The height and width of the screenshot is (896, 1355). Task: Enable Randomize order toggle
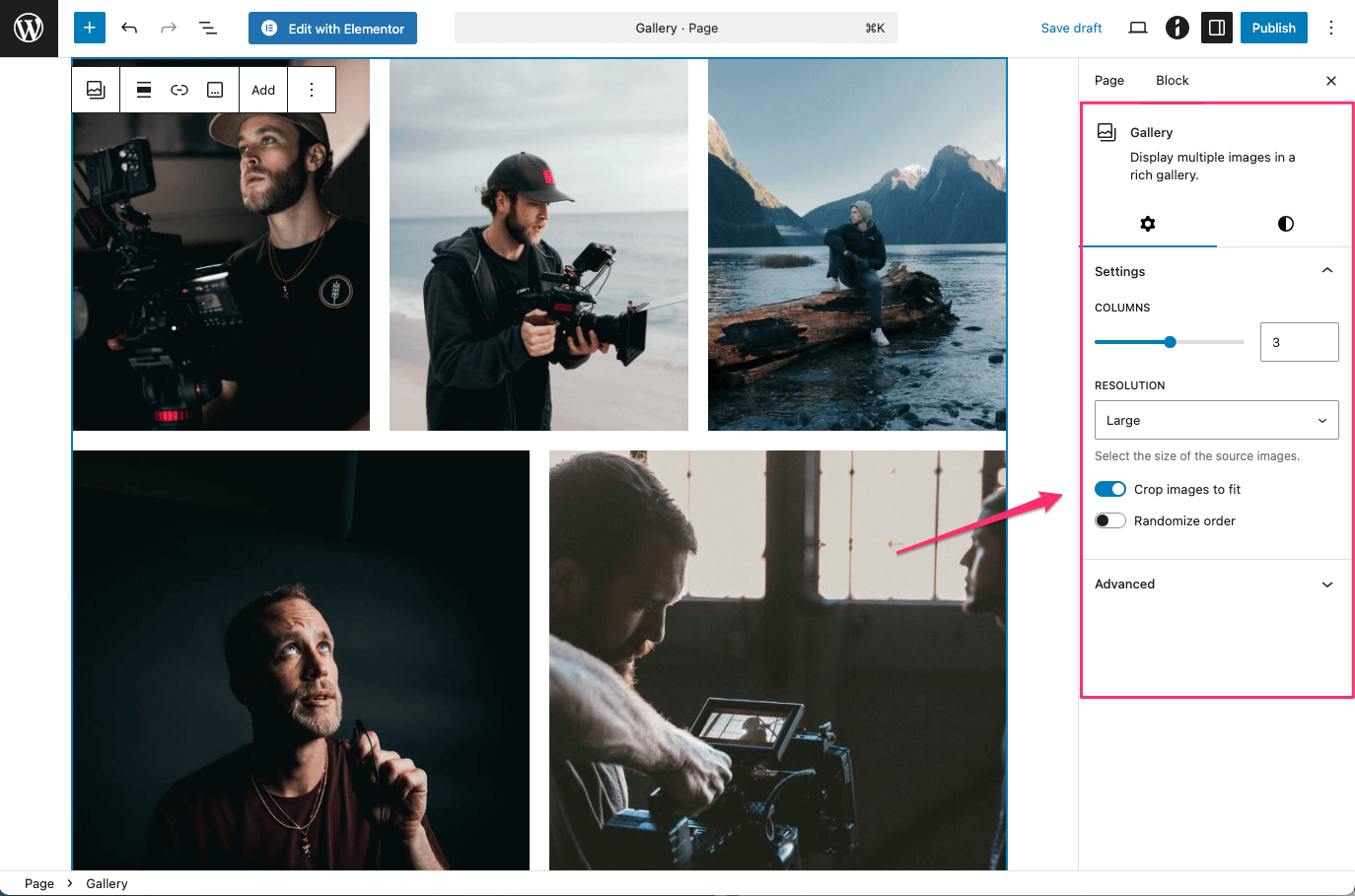point(1110,521)
